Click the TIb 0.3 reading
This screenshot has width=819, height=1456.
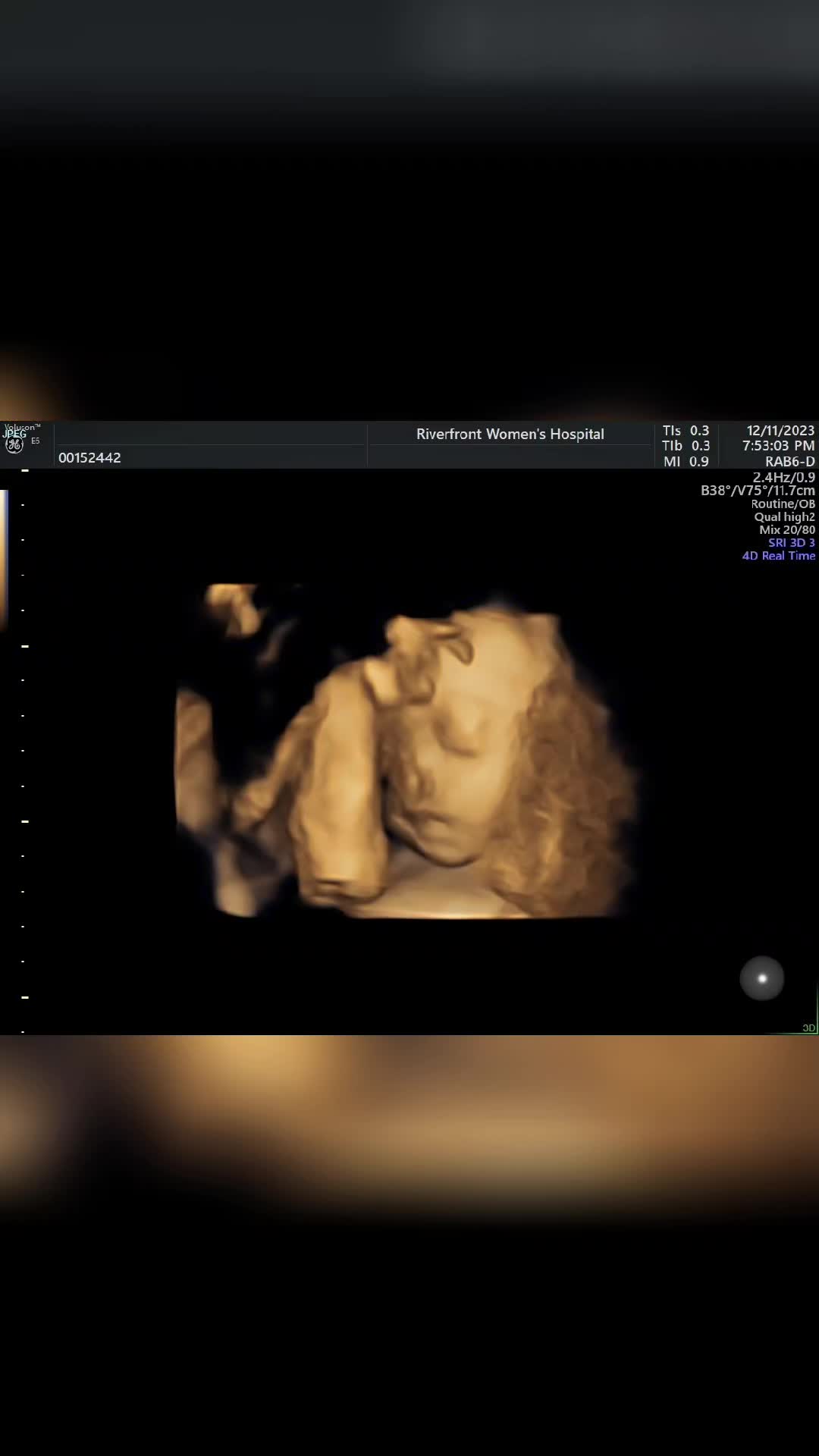tap(686, 445)
